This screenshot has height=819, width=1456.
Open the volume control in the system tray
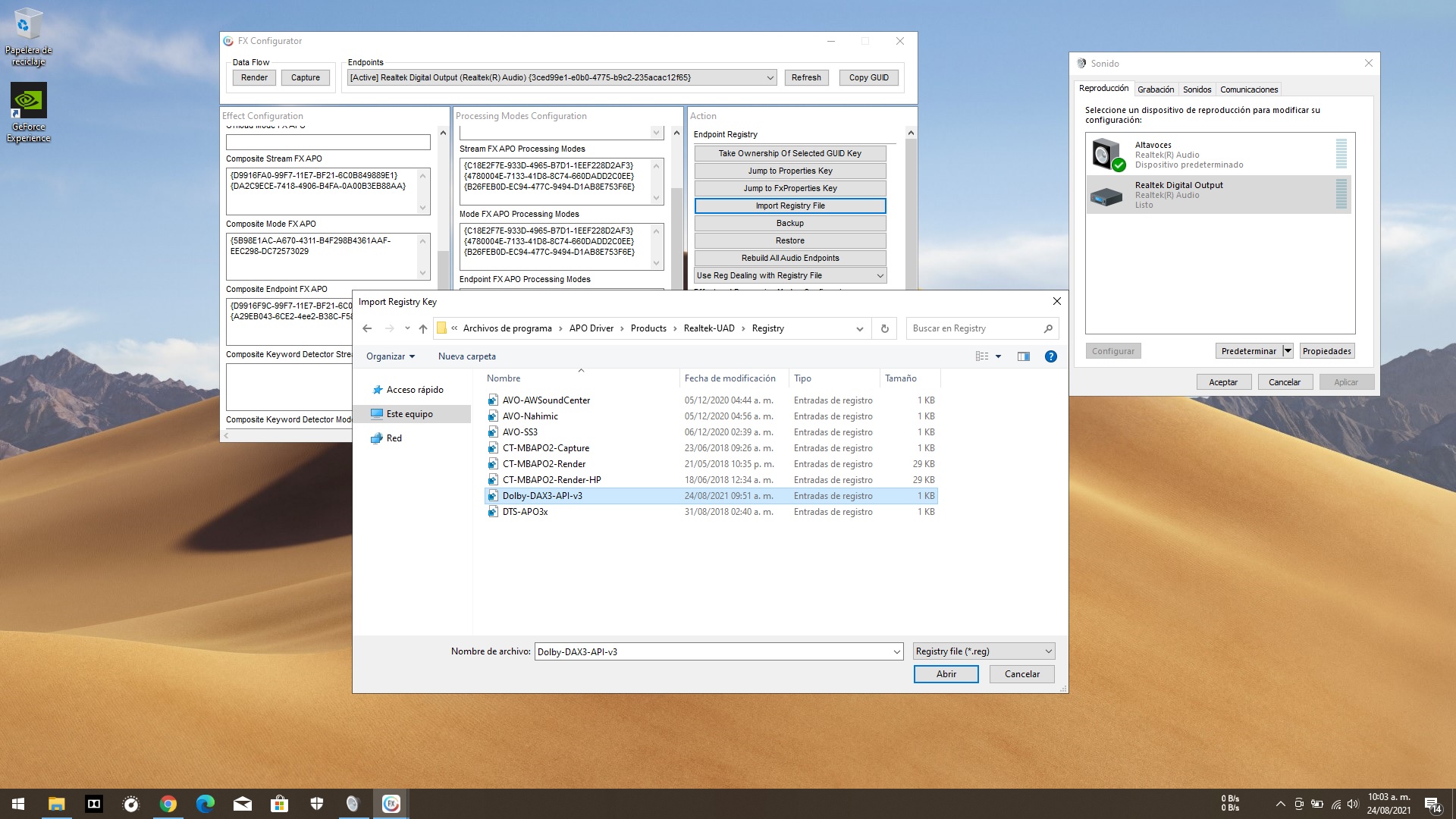[x=1353, y=804]
